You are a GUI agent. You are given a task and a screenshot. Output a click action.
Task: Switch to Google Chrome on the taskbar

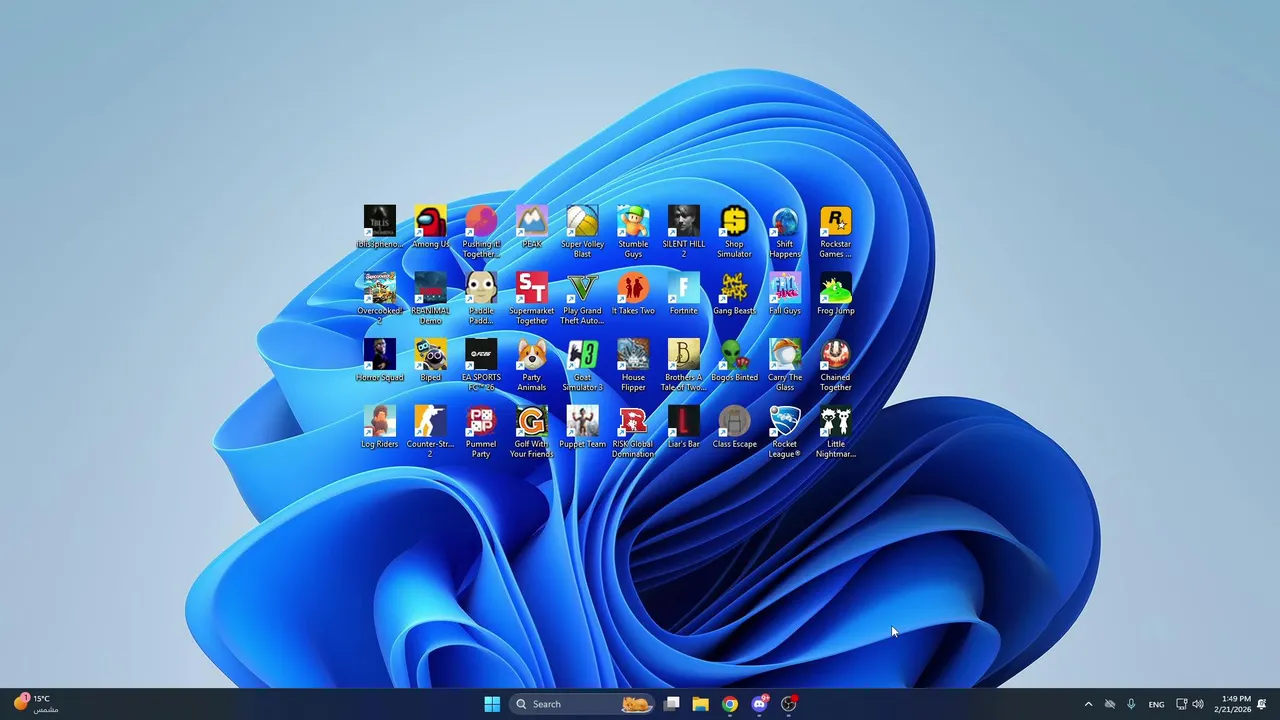(730, 704)
